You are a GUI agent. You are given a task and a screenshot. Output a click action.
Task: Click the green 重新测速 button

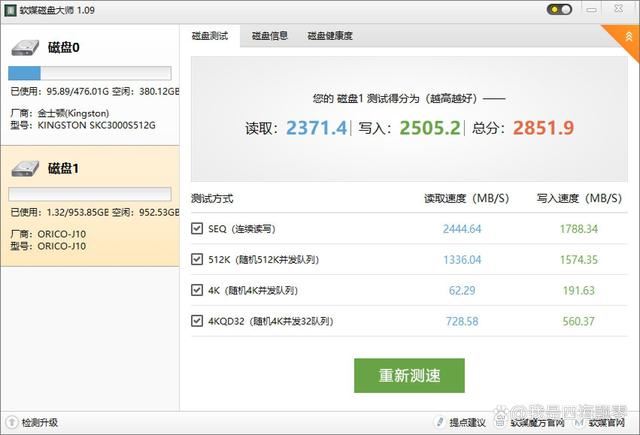(x=409, y=375)
